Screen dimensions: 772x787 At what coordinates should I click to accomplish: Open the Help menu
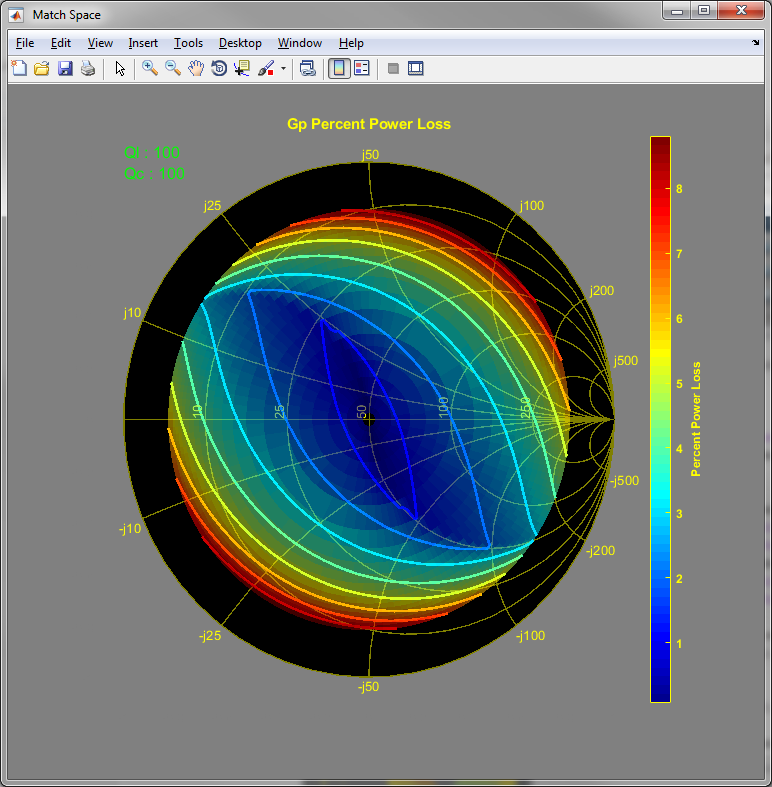pyautogui.click(x=351, y=43)
